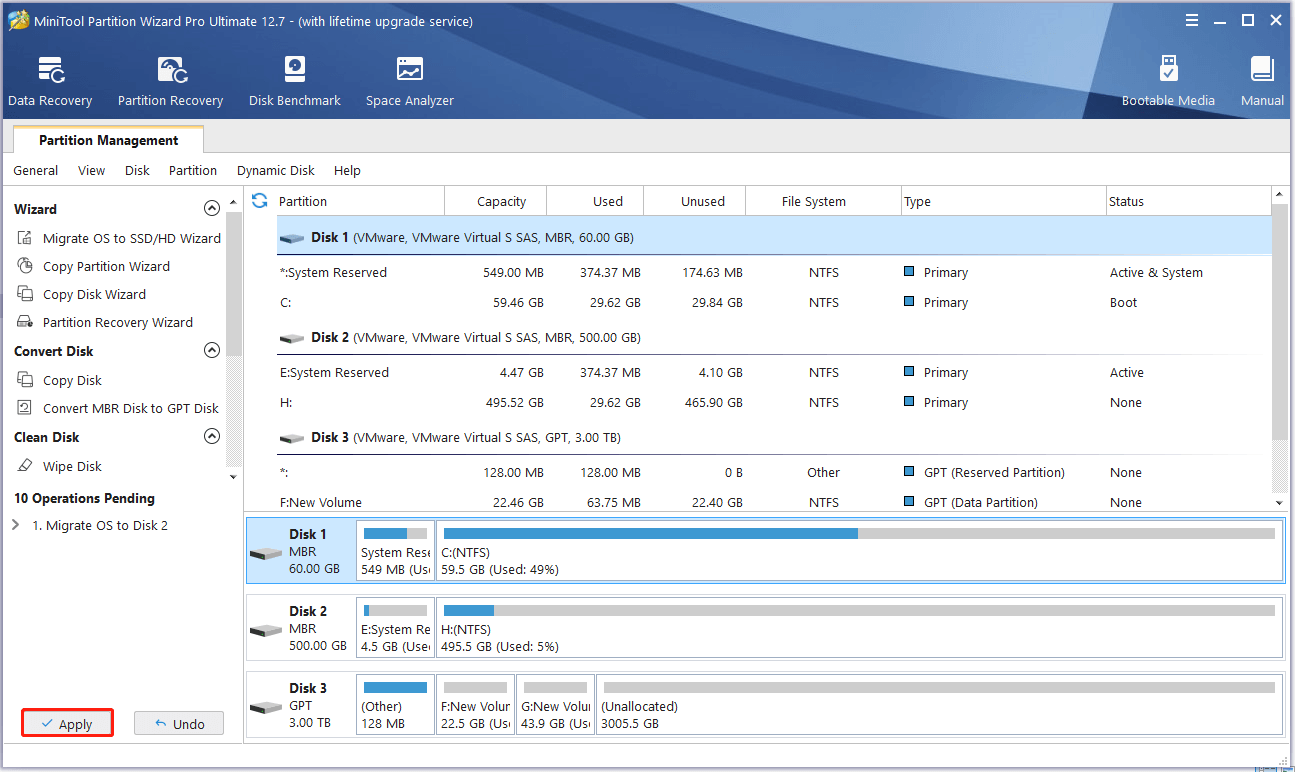Open Space Analyzer tool

(x=409, y=82)
